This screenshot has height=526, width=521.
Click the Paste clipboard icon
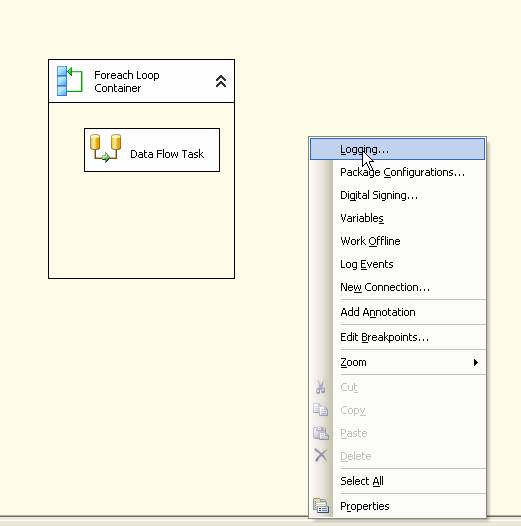tap(320, 433)
